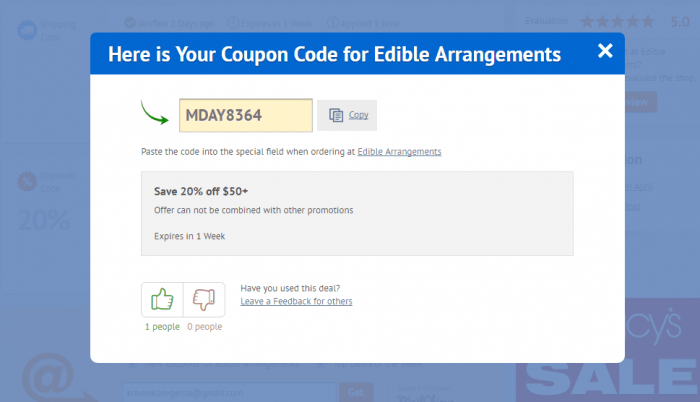
Task: Focus the email address input field
Action: click(x=228, y=392)
